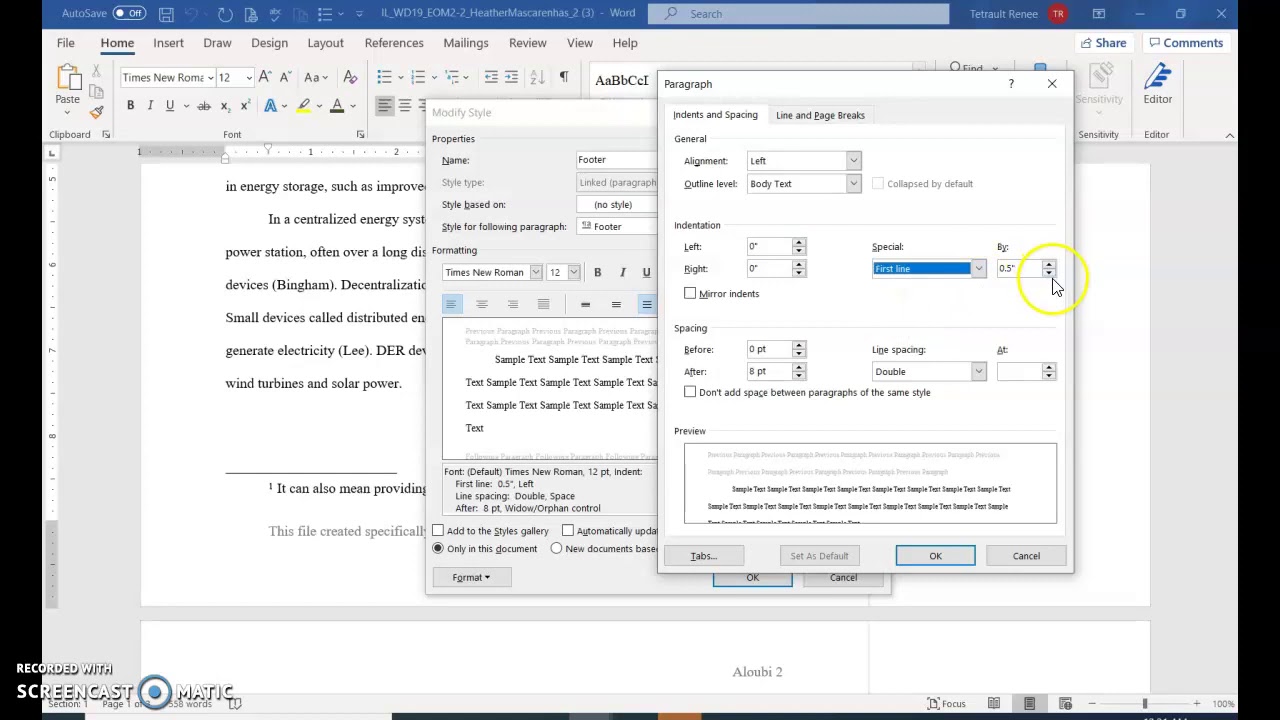Click Italic button in Modify Style dialog
Screen dimensions: 1280x720
[x=622, y=273]
